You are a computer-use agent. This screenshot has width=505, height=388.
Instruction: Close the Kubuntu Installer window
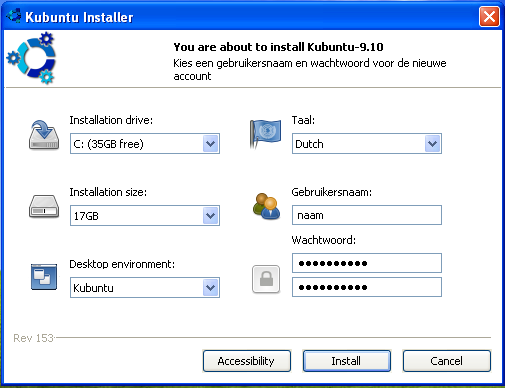pos(489,16)
